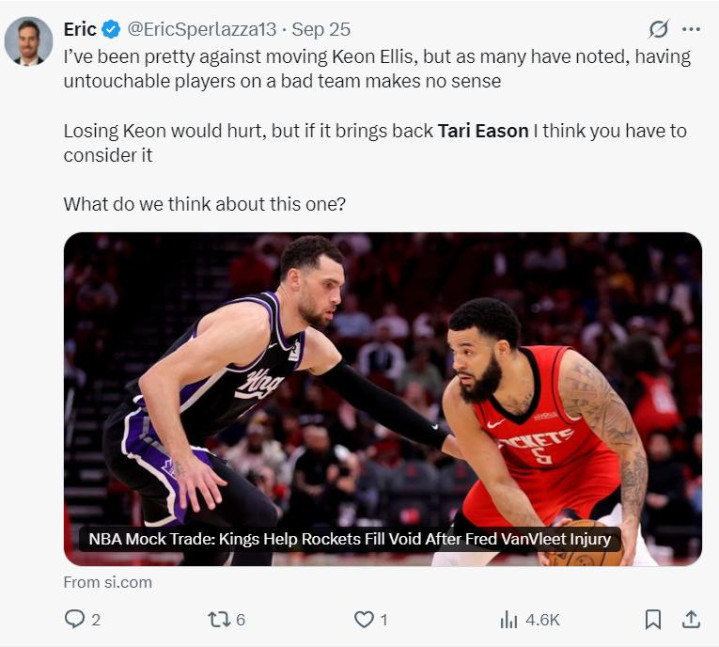Viewport: 719px width, 647px height.
Task: Click the reply comment icon
Action: click(74, 619)
